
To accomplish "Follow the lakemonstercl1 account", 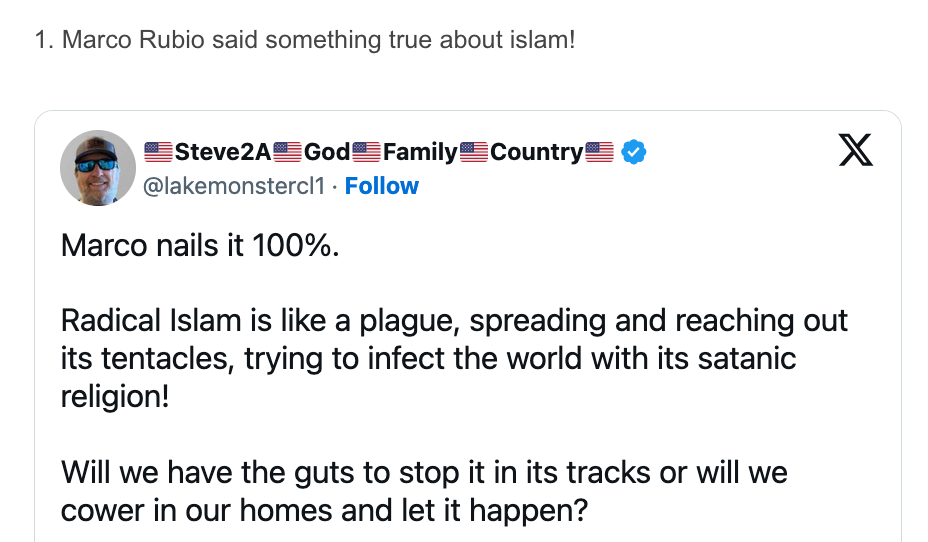I will [x=382, y=186].
